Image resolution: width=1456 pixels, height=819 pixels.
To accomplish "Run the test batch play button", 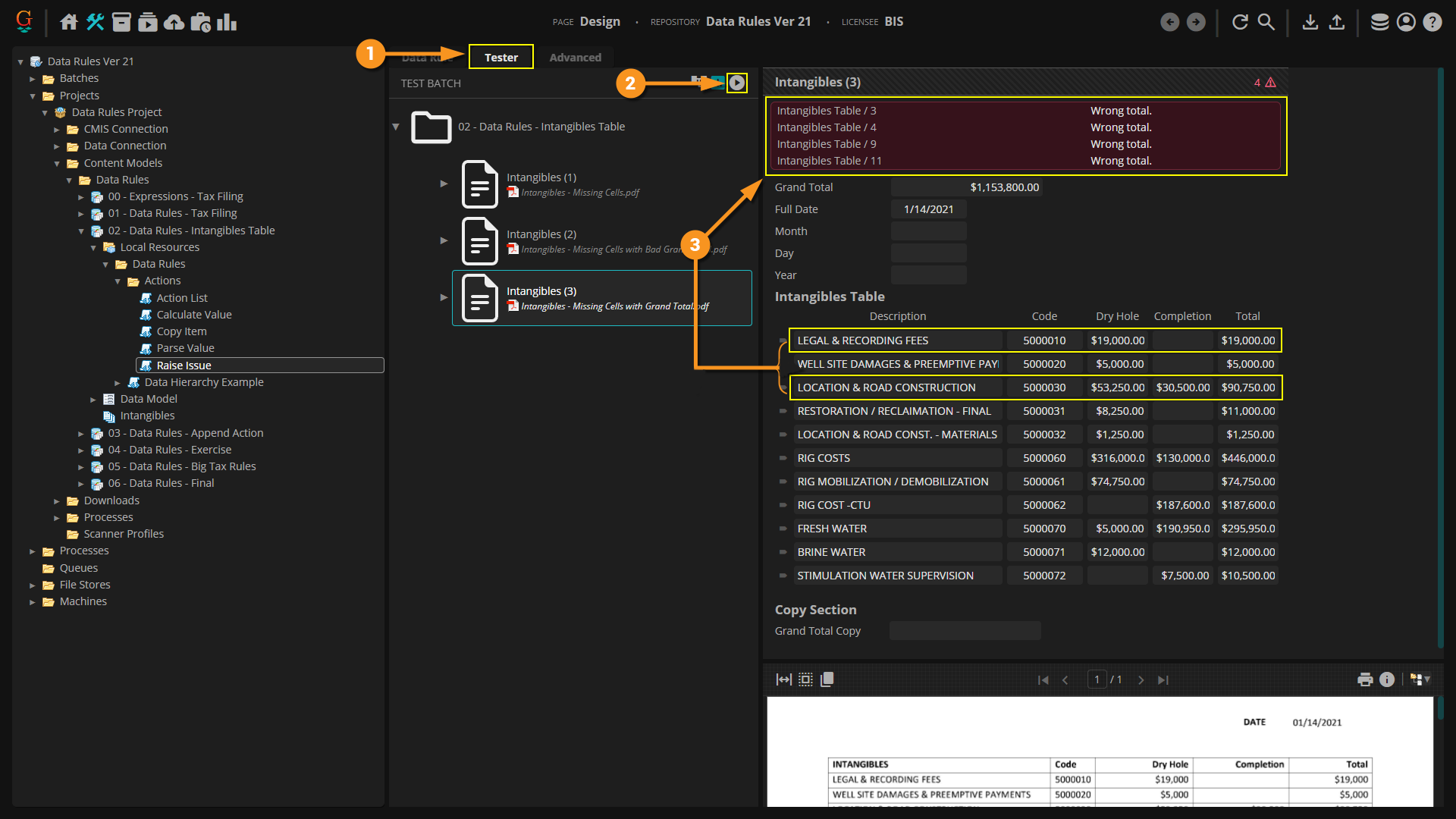I will [x=736, y=83].
